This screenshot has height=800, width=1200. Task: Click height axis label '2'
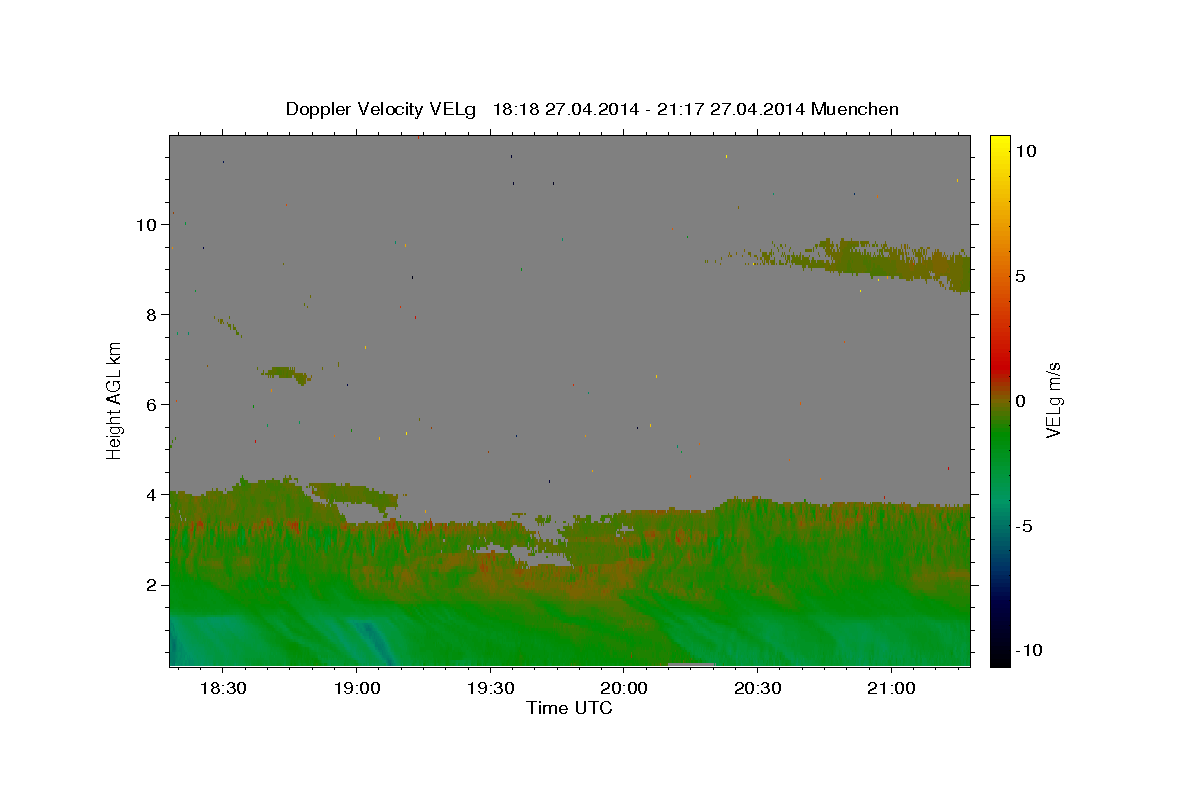click(151, 584)
